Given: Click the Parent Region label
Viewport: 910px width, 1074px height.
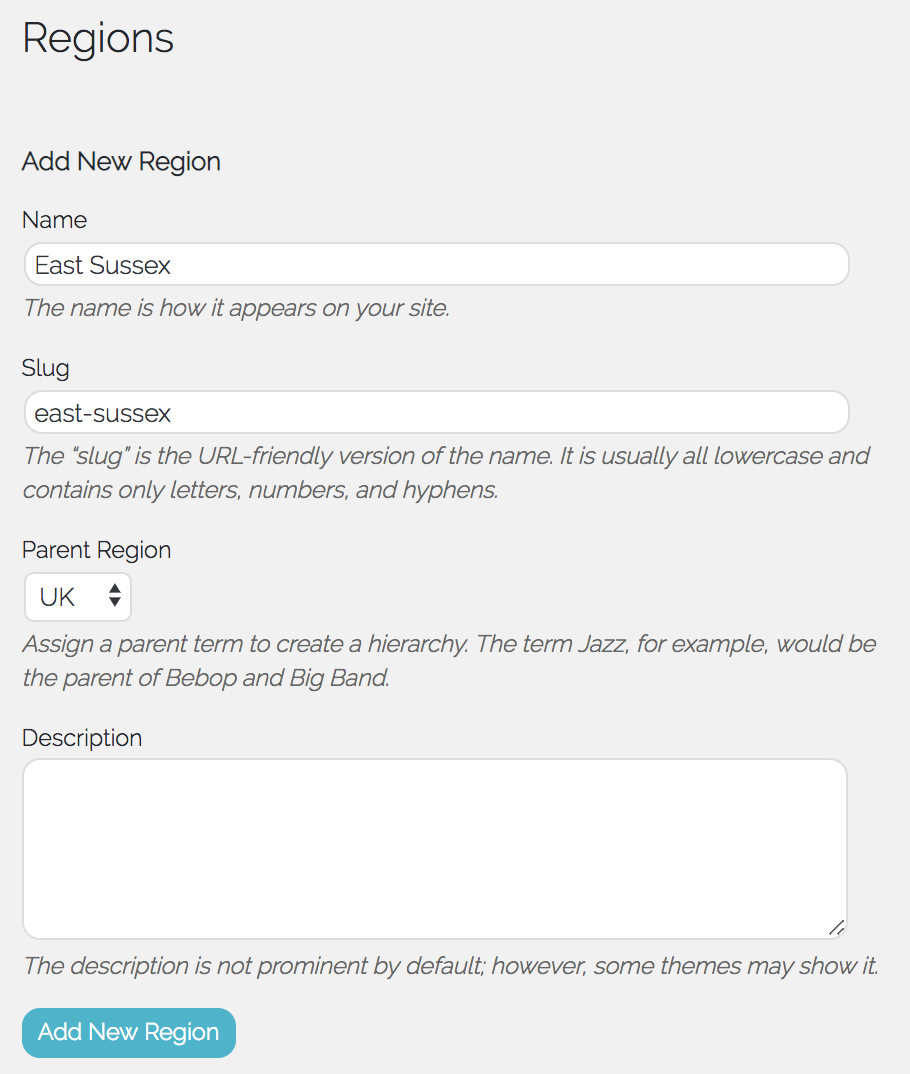Looking at the screenshot, I should (96, 550).
